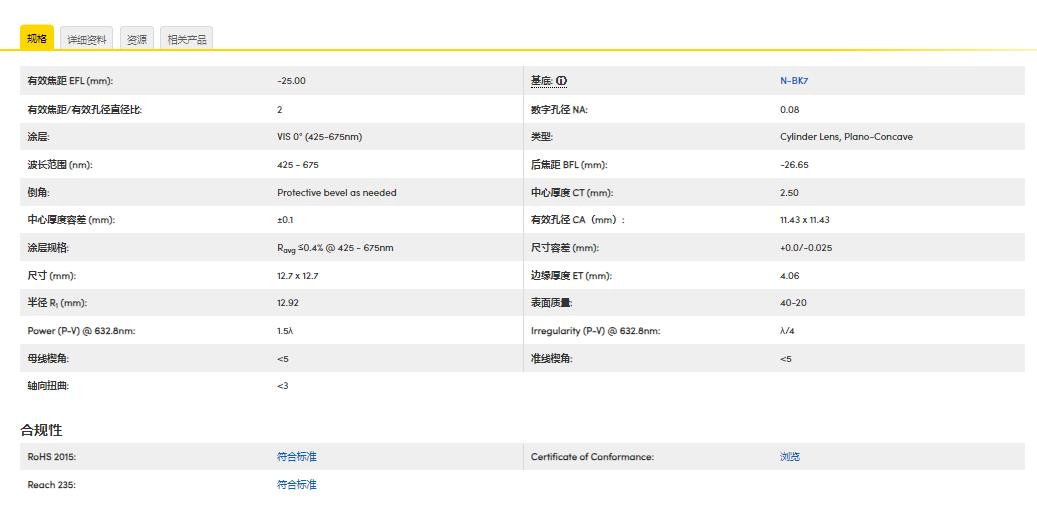Click the 边缘厚度 ET (mm) label
Viewport: 1037px width, 521px height.
(x=571, y=276)
